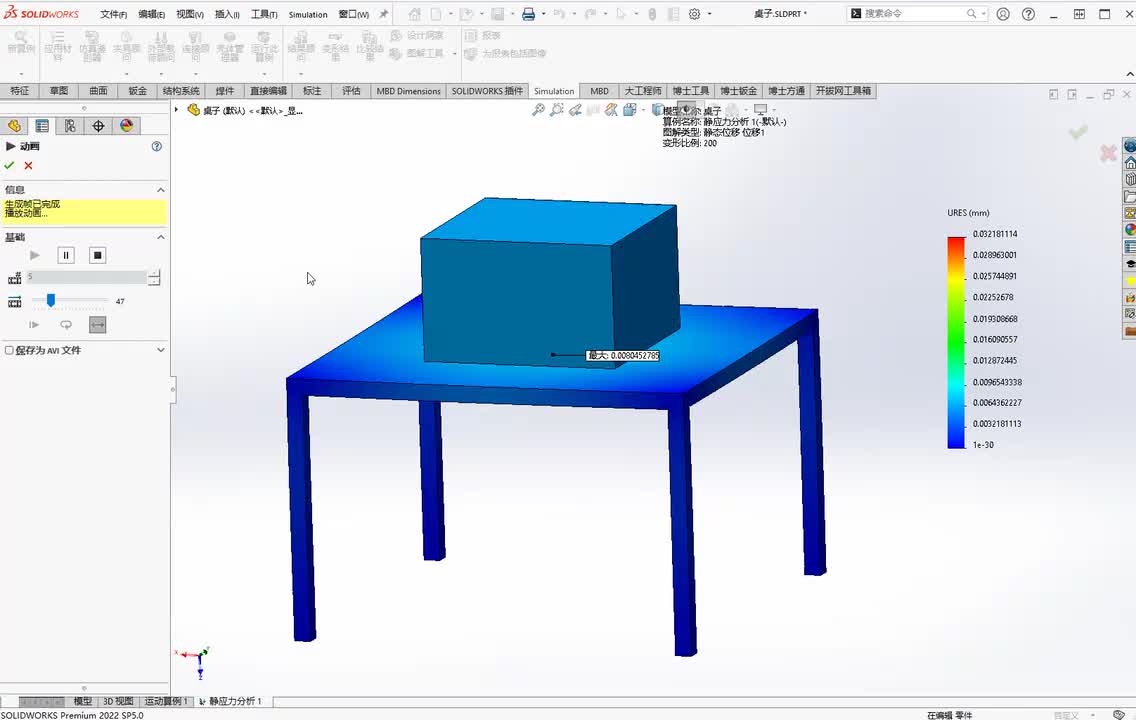Switch to the SOLIDWORKS 插件 tab
This screenshot has height=720, width=1136.
[487, 91]
